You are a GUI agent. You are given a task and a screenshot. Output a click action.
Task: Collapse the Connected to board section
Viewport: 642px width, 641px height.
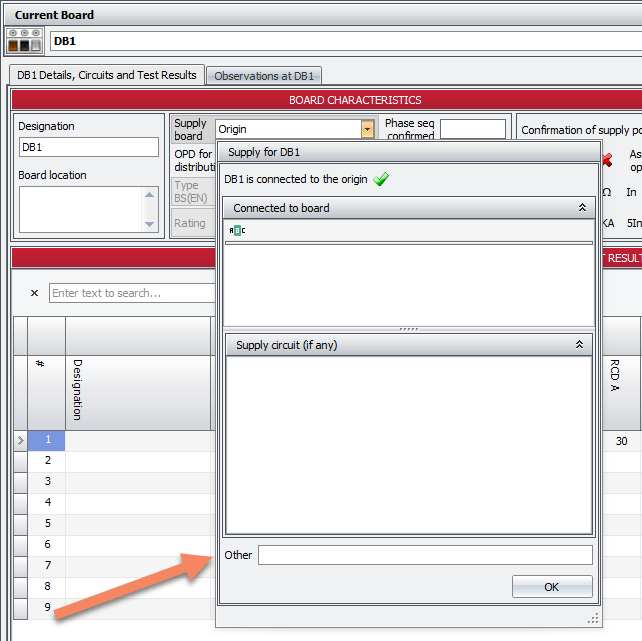tap(582, 208)
